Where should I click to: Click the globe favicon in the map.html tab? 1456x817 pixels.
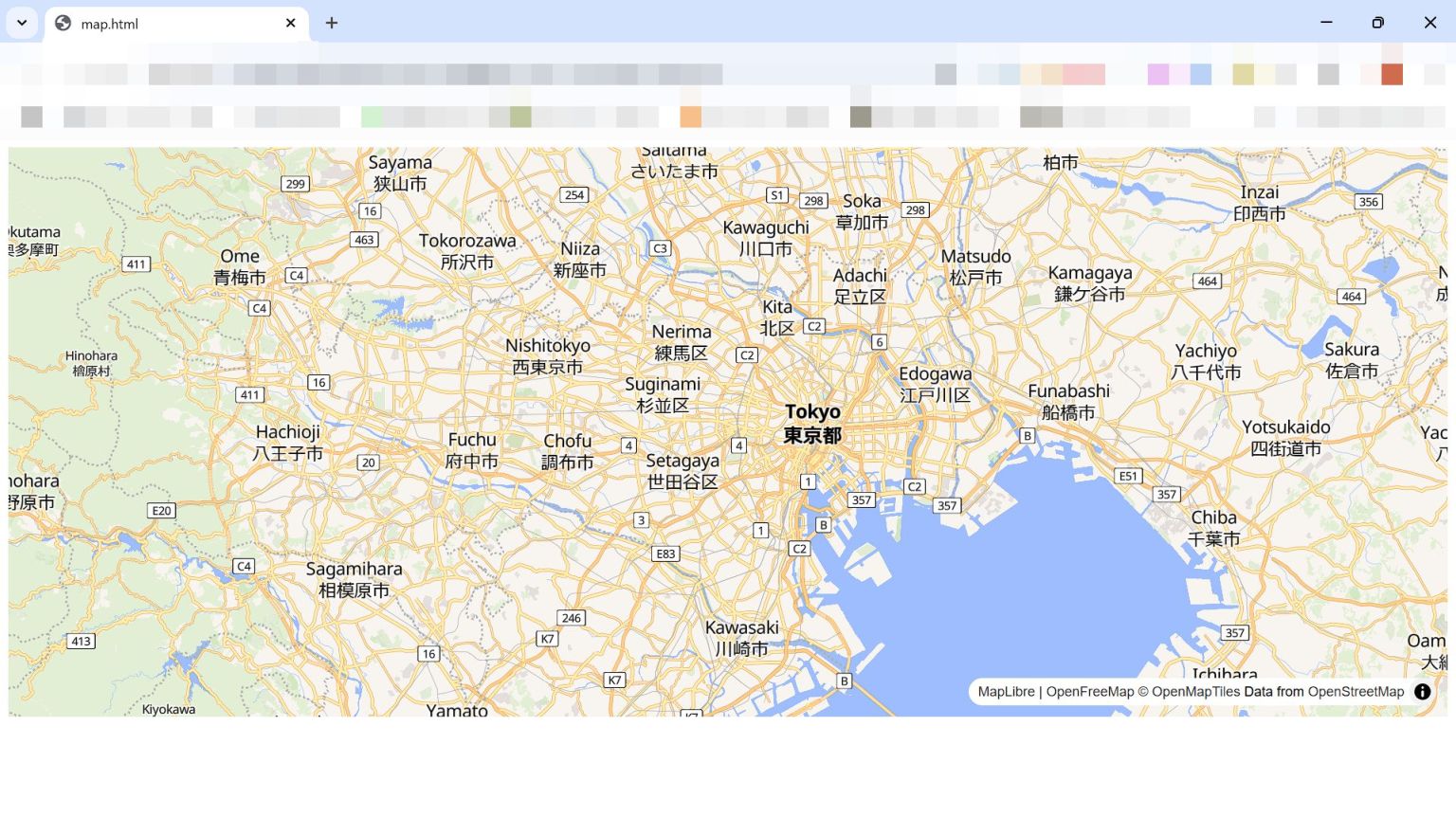pos(62,23)
